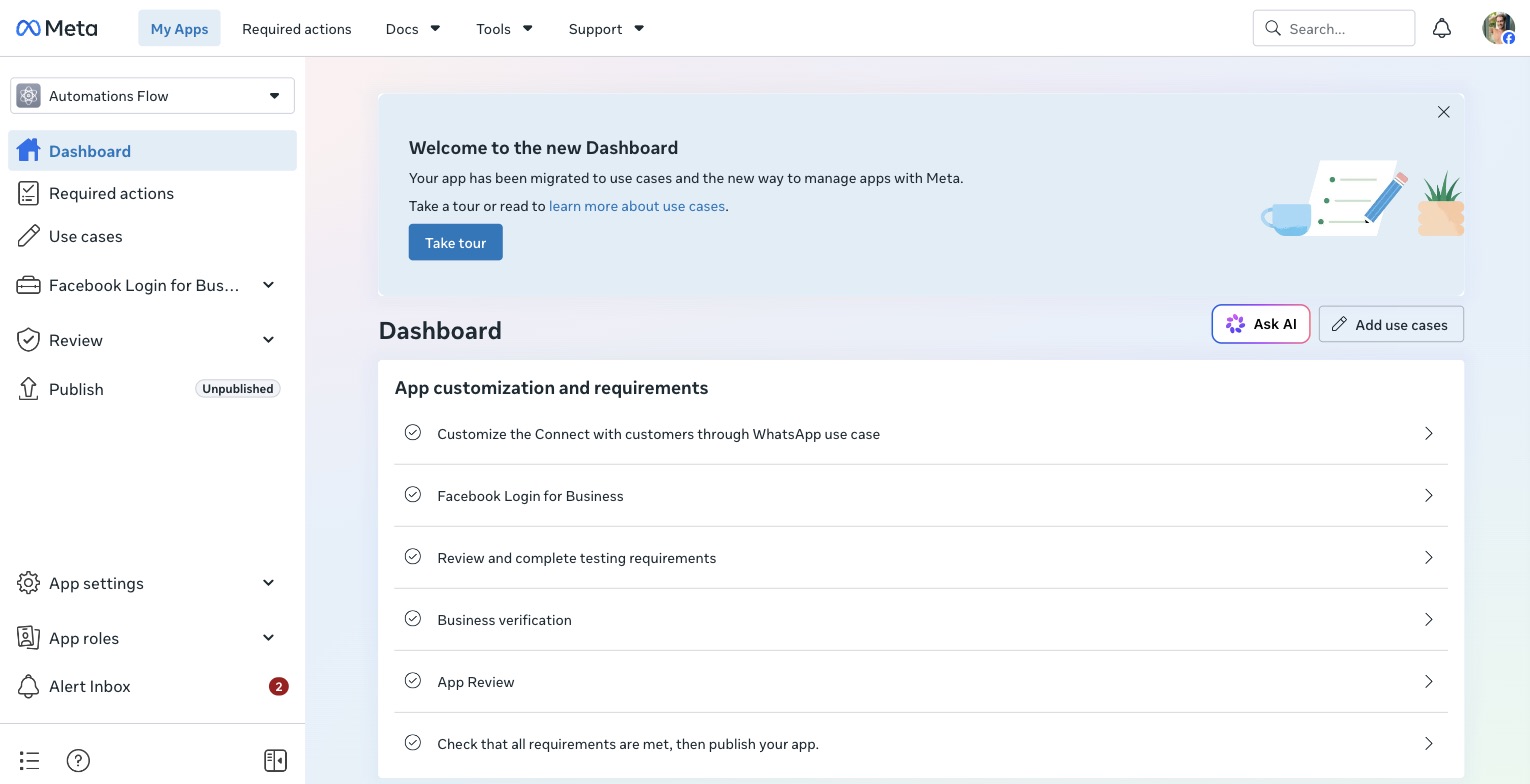
Task: Expand the App roles section
Action: tap(268, 637)
